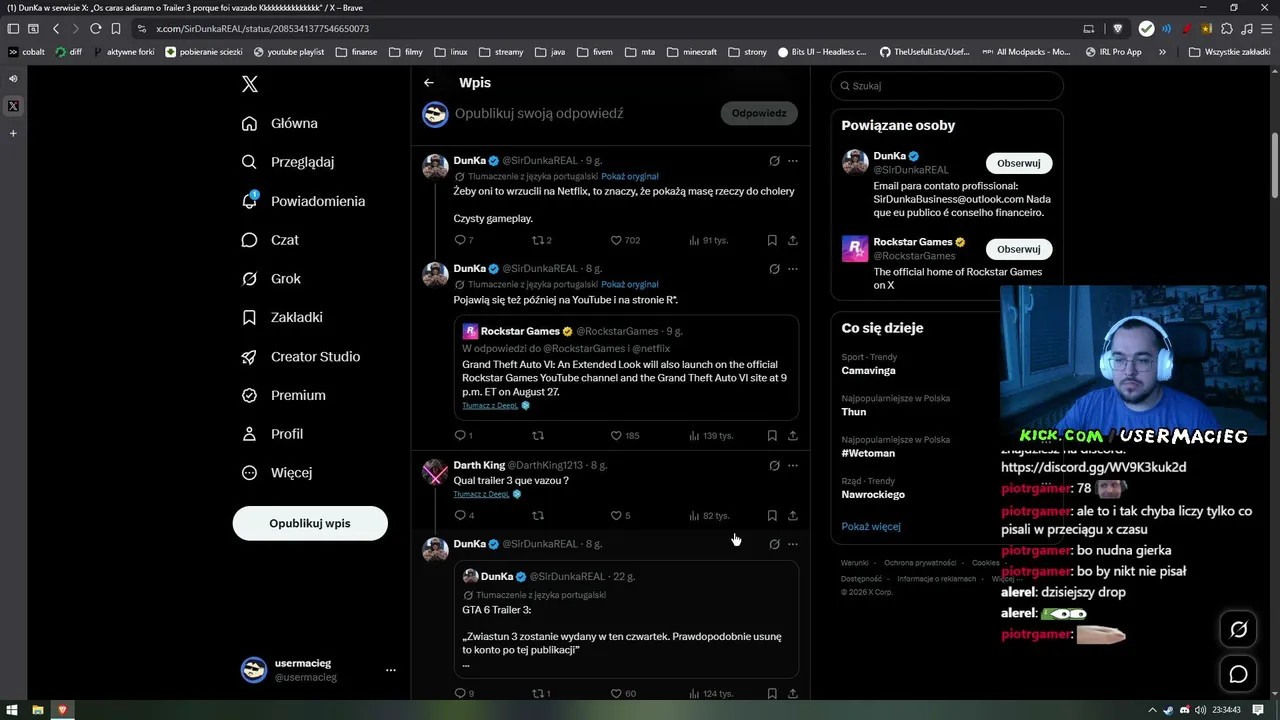Reply to Darth King's post
Image resolution: width=1280 pixels, height=720 pixels.
point(463,515)
